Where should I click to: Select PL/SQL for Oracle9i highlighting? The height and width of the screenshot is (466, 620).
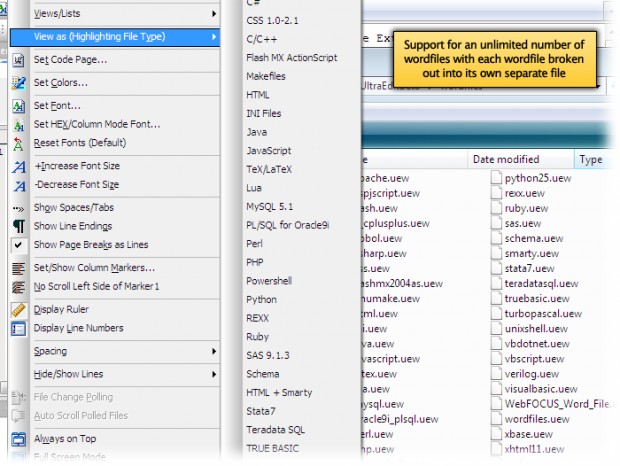click(x=287, y=225)
